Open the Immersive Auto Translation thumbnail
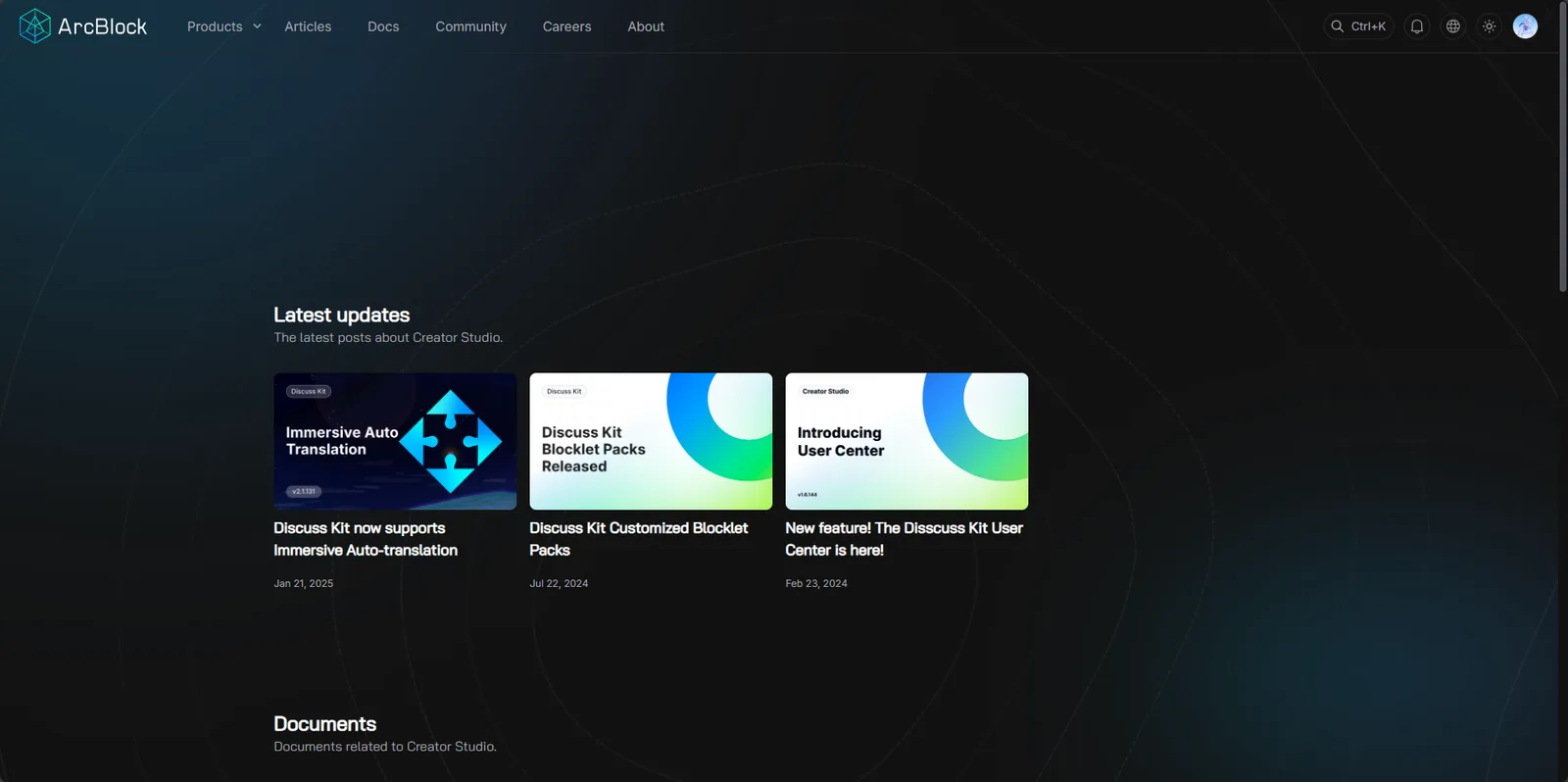 coord(395,441)
